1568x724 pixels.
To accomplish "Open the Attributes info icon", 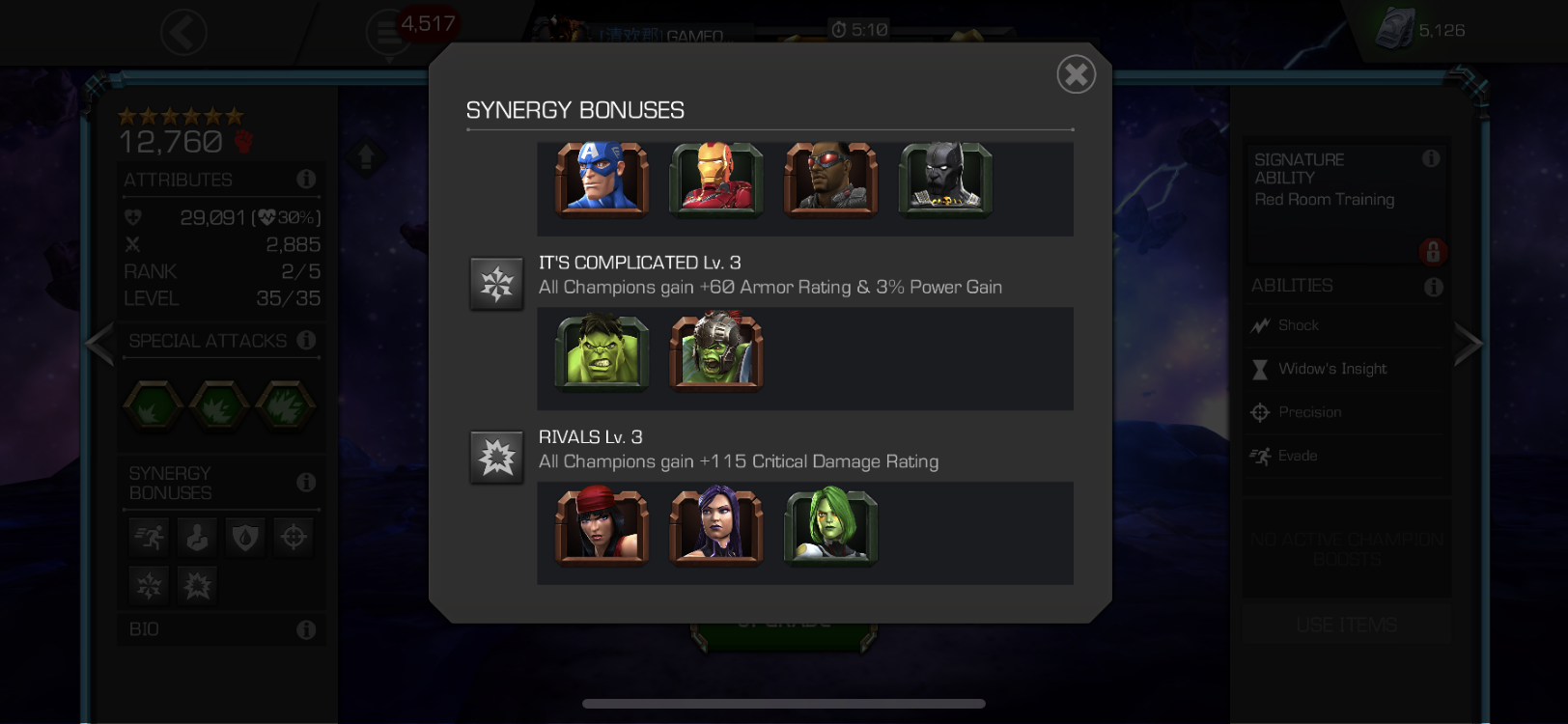I will (x=306, y=179).
